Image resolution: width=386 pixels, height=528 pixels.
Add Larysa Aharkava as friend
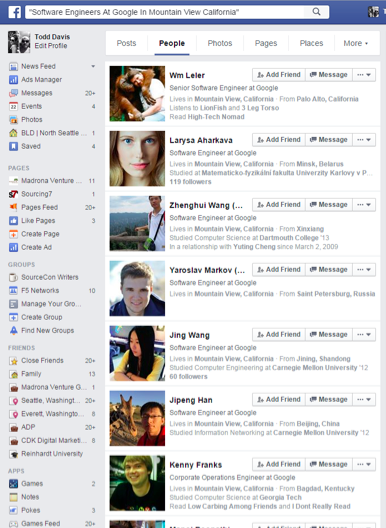pyautogui.click(x=279, y=140)
